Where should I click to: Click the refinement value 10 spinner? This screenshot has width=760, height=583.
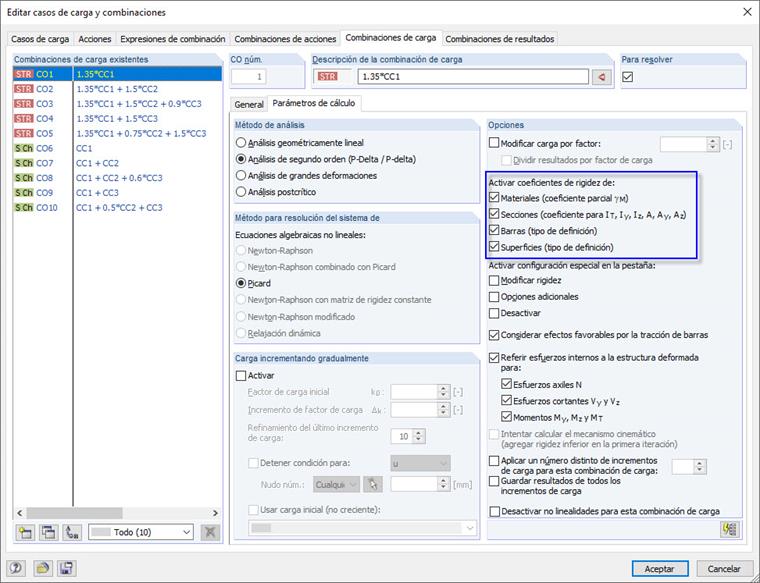click(x=419, y=436)
